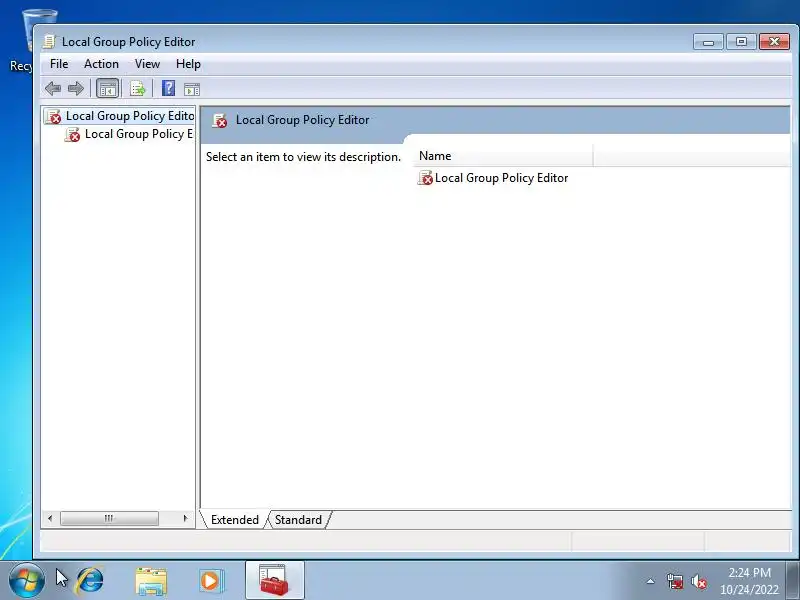Viewport: 800px width, 600px height.
Task: Toggle the Show/Hide Action Pane icon
Action: pos(192,89)
